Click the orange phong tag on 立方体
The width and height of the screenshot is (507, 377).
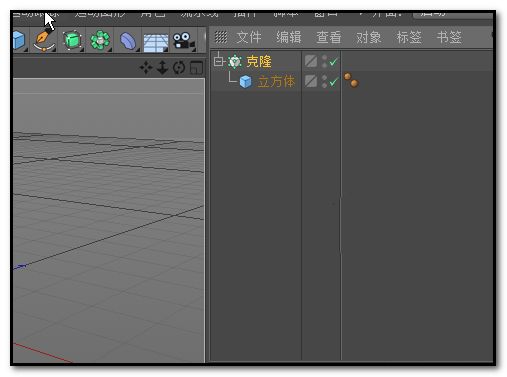(x=351, y=80)
